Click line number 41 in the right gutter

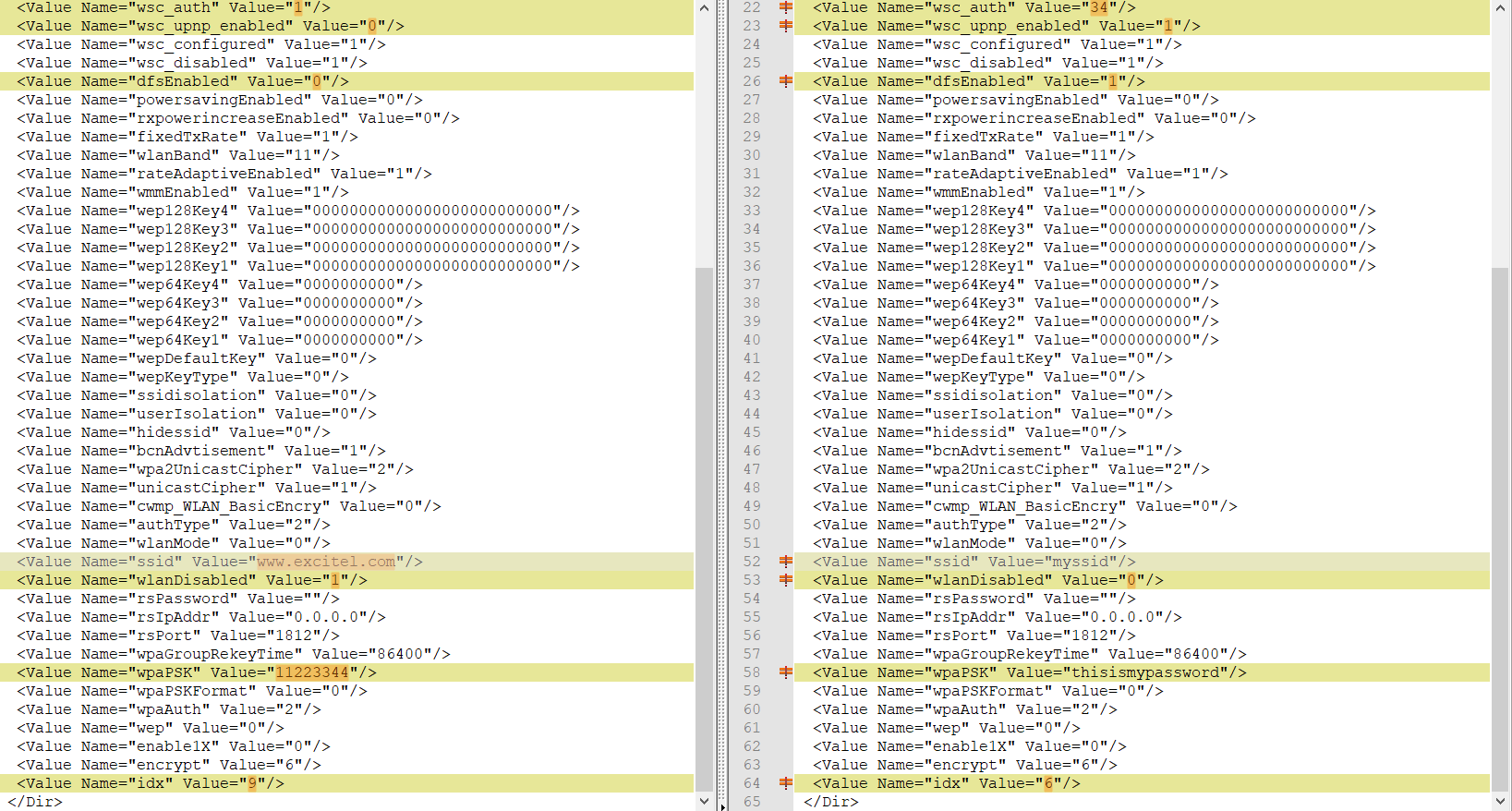pos(752,358)
